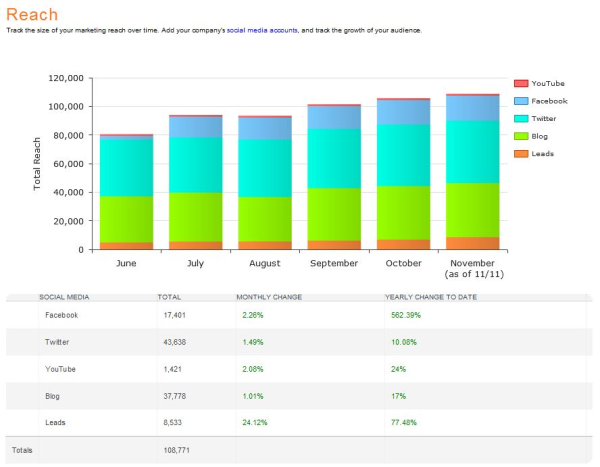The width and height of the screenshot is (600, 467).
Task: Select the August stacked bar
Action: [265, 180]
